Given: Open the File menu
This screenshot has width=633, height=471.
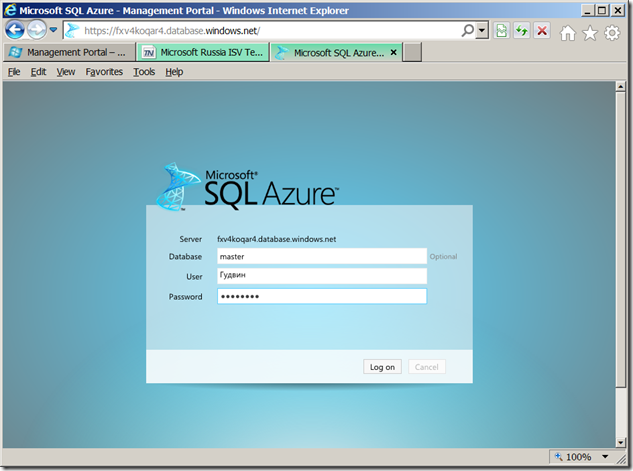Looking at the screenshot, I should [x=14, y=72].
